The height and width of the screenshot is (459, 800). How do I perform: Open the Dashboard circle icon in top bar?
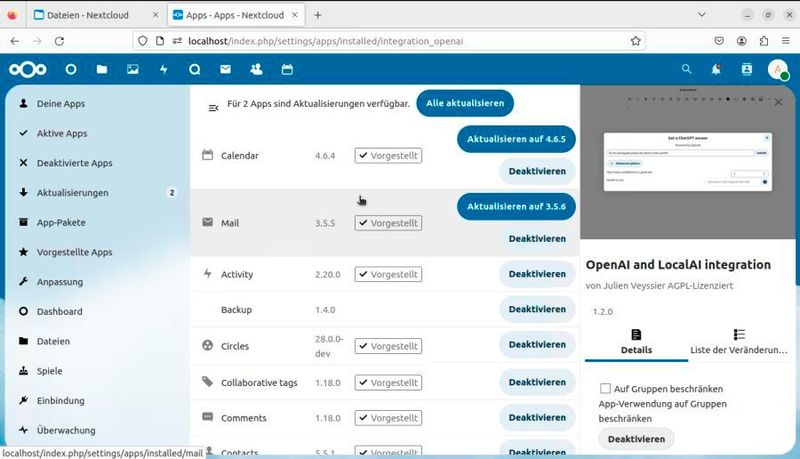tap(71, 69)
